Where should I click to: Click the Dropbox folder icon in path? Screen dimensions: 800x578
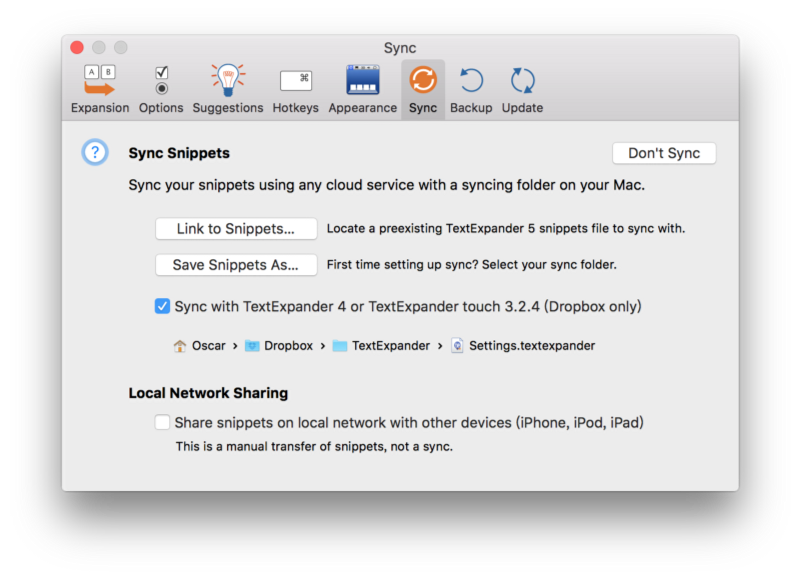(x=252, y=346)
